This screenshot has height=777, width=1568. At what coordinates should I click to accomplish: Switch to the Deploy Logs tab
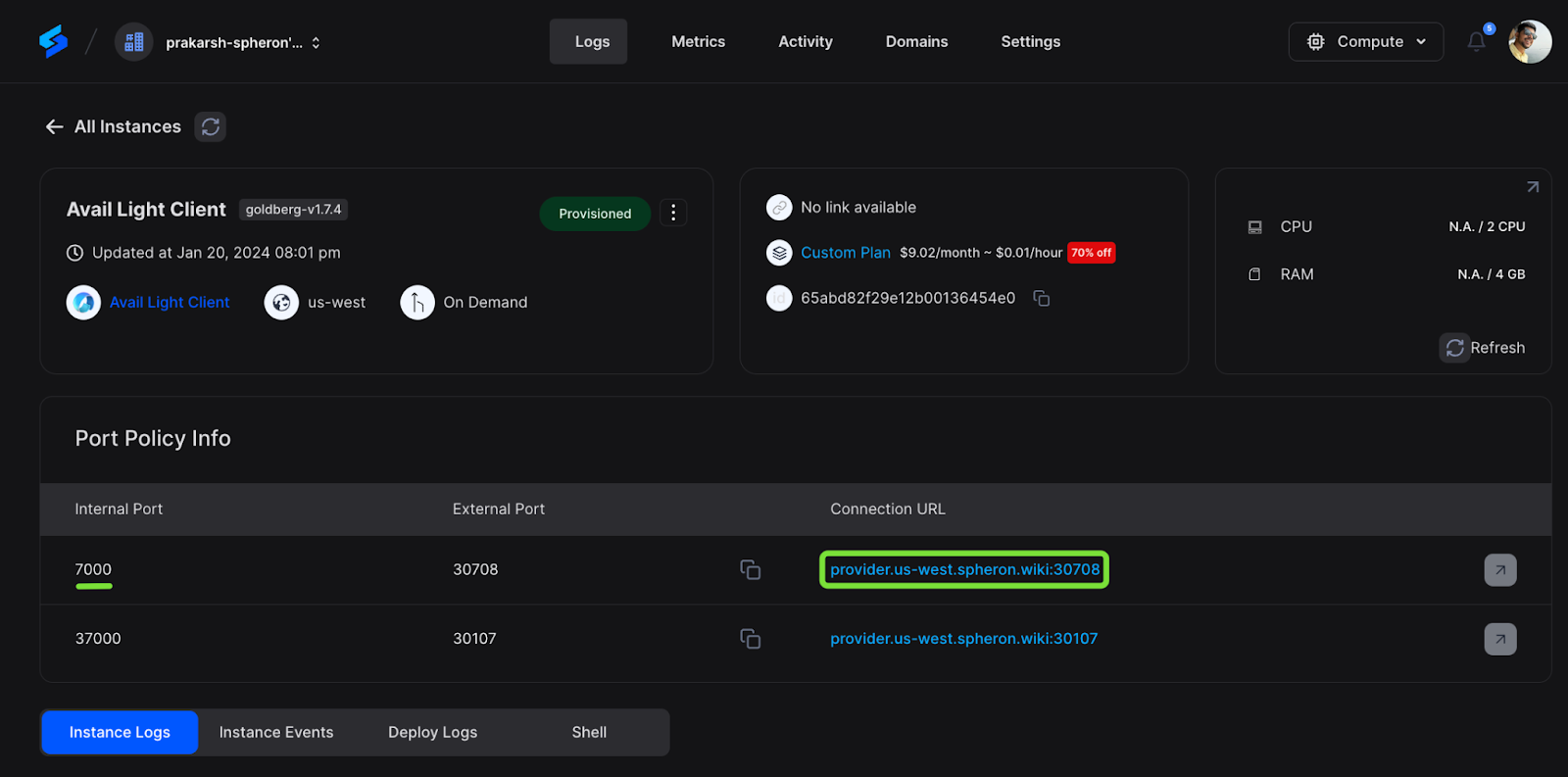click(x=432, y=733)
